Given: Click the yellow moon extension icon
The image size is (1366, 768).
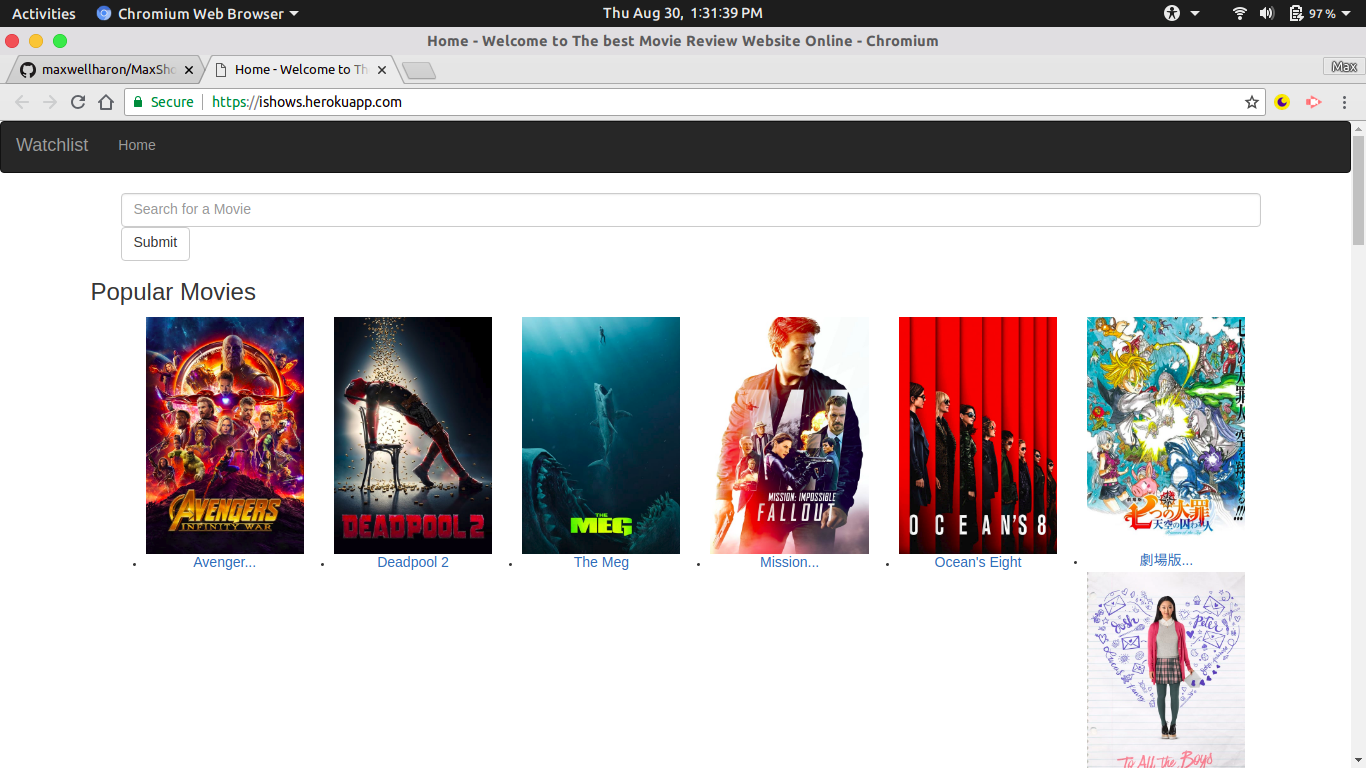Looking at the screenshot, I should point(1282,102).
